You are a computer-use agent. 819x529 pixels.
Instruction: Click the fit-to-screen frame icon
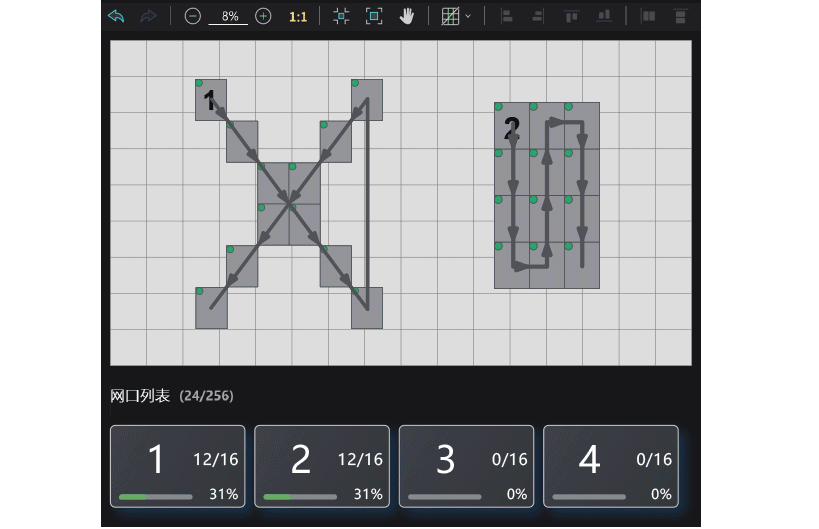(374, 16)
